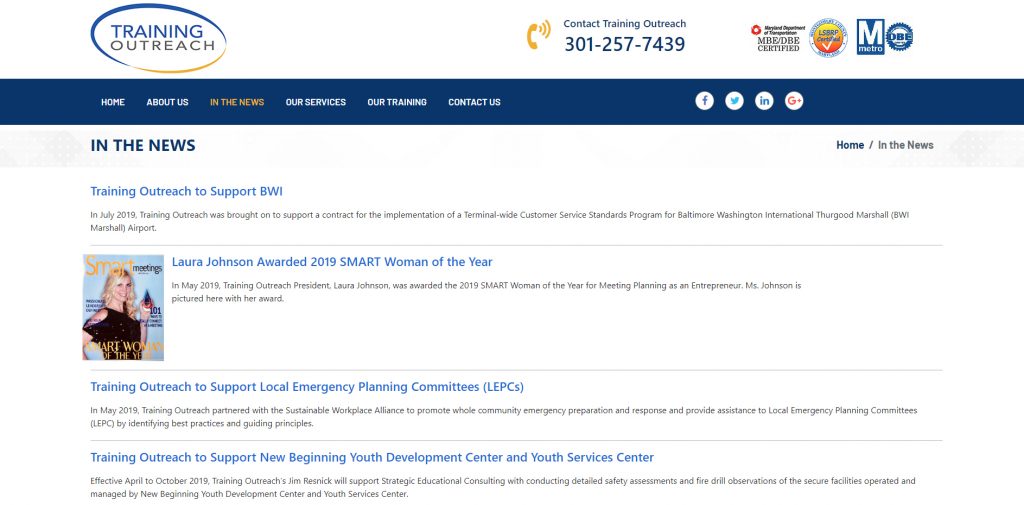Open the Our Services menu item
Screen dimensions: 1024x505
coord(315,102)
